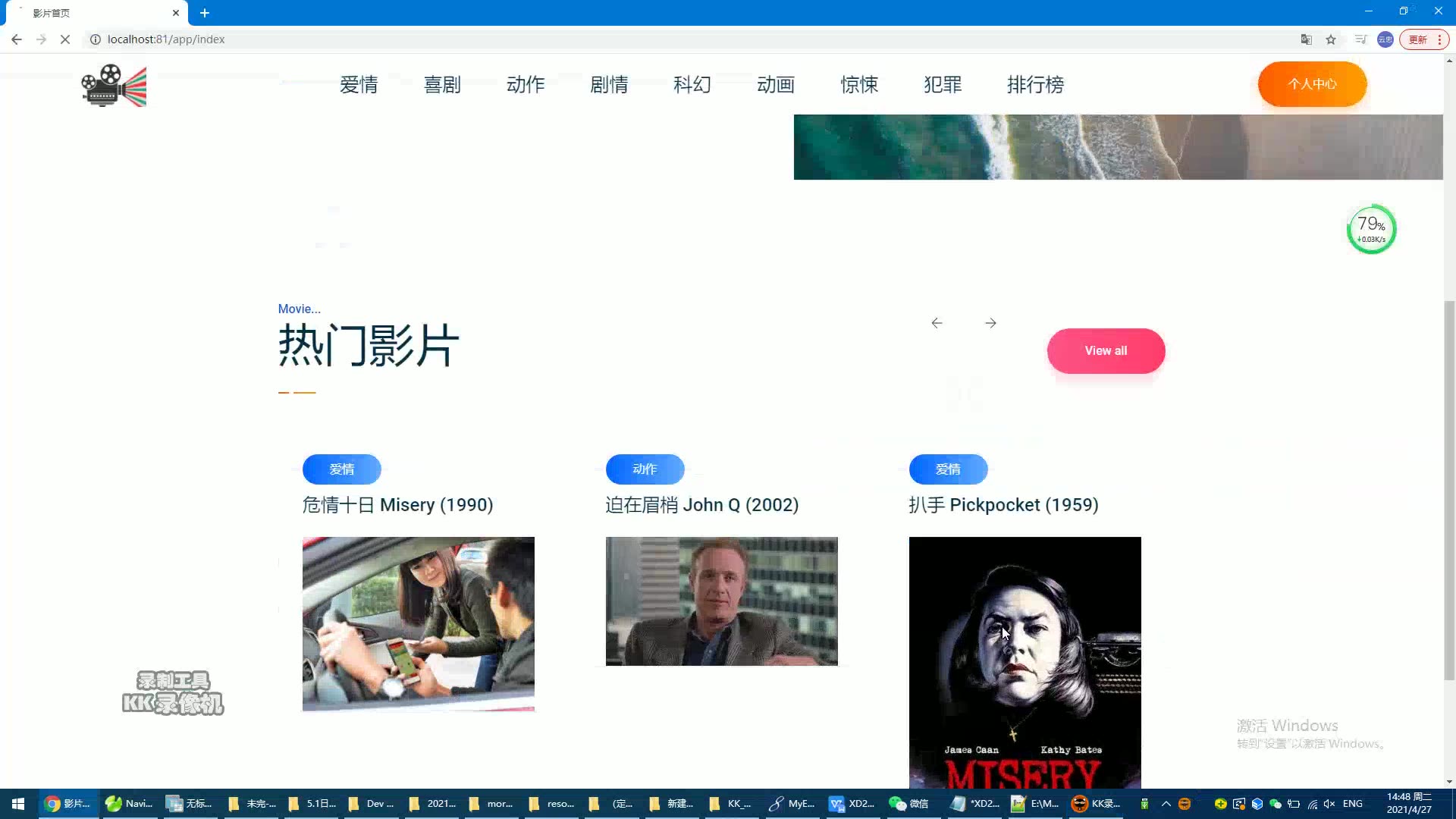
Task: Click the WeChat icon in taskbar
Action: click(x=913, y=803)
